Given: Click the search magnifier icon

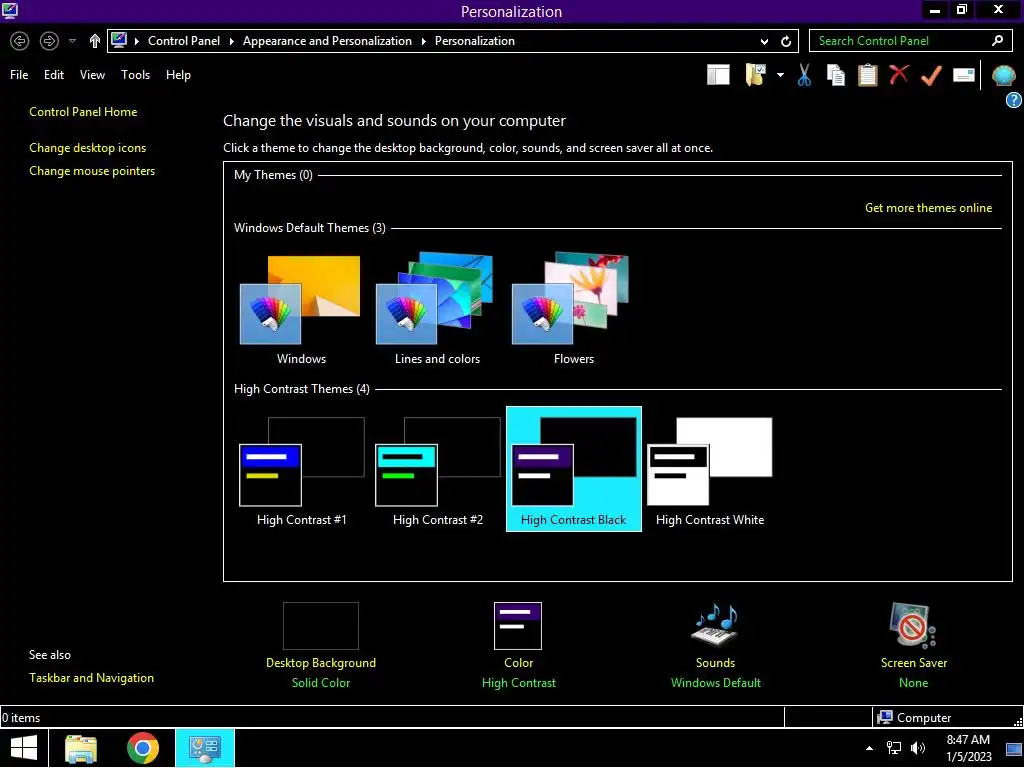Looking at the screenshot, I should click(x=997, y=40).
